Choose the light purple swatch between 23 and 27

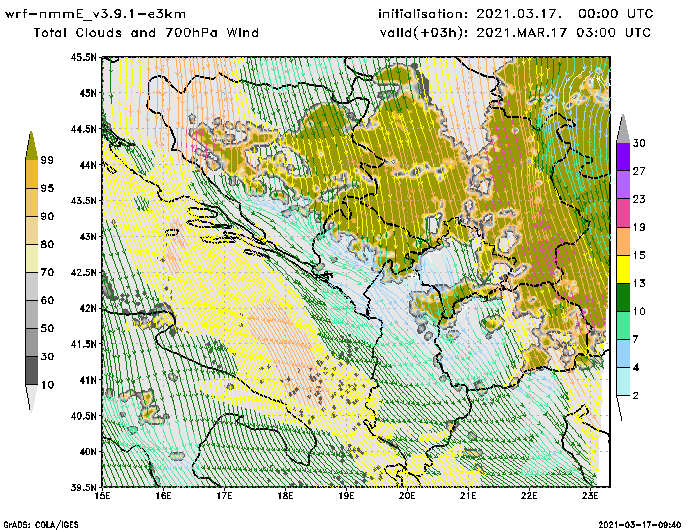623,185
